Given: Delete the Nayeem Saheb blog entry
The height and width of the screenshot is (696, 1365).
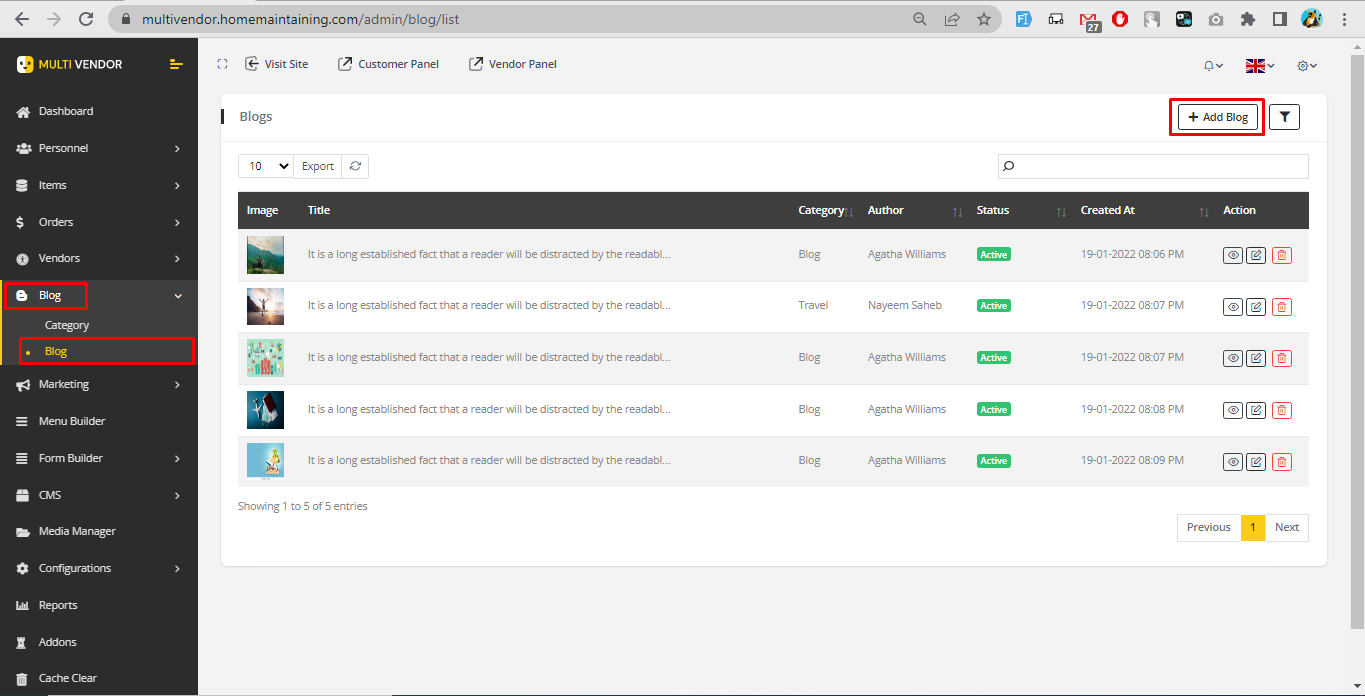Looking at the screenshot, I should (x=1281, y=307).
